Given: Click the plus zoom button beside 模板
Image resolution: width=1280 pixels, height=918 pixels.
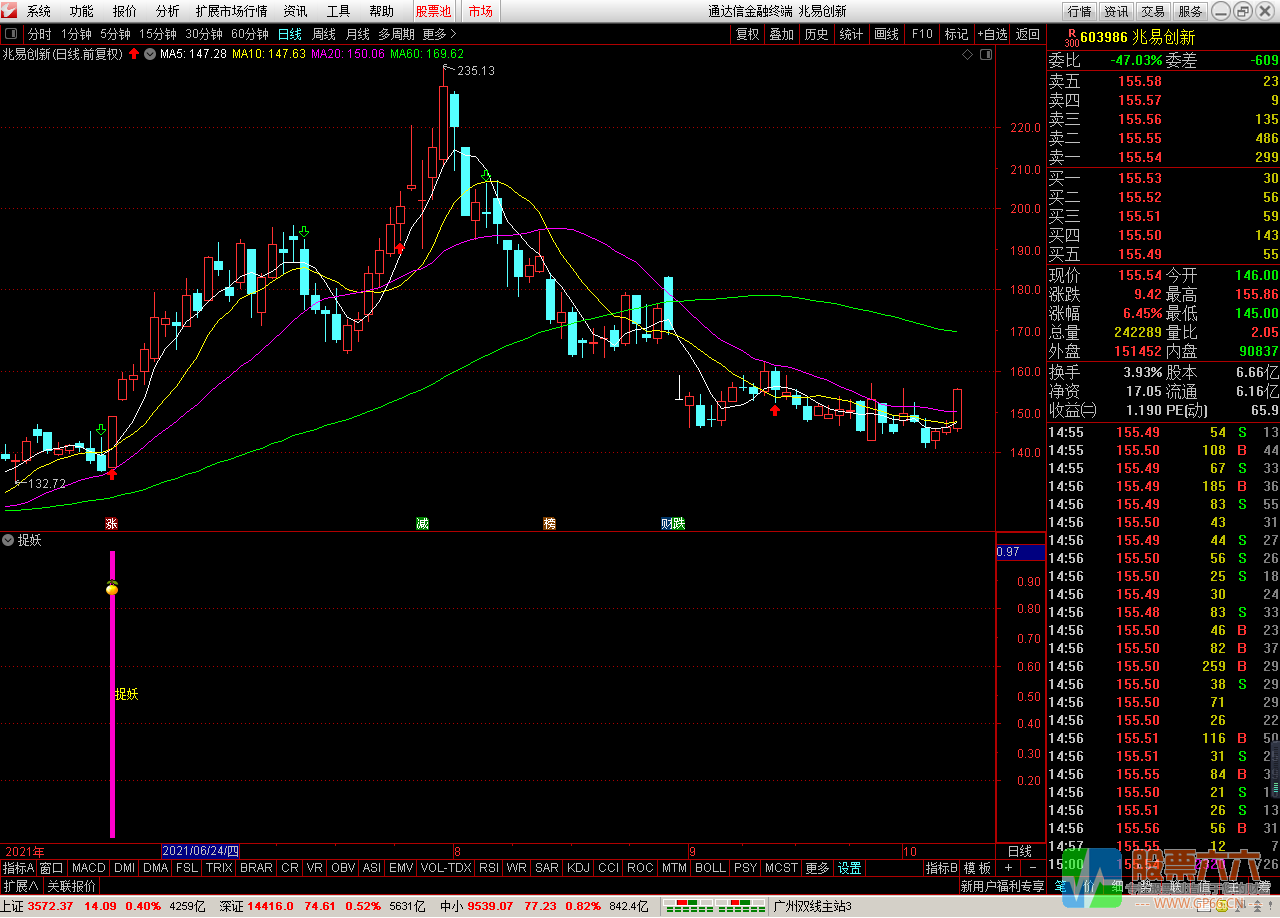Looking at the screenshot, I should [x=1008, y=868].
